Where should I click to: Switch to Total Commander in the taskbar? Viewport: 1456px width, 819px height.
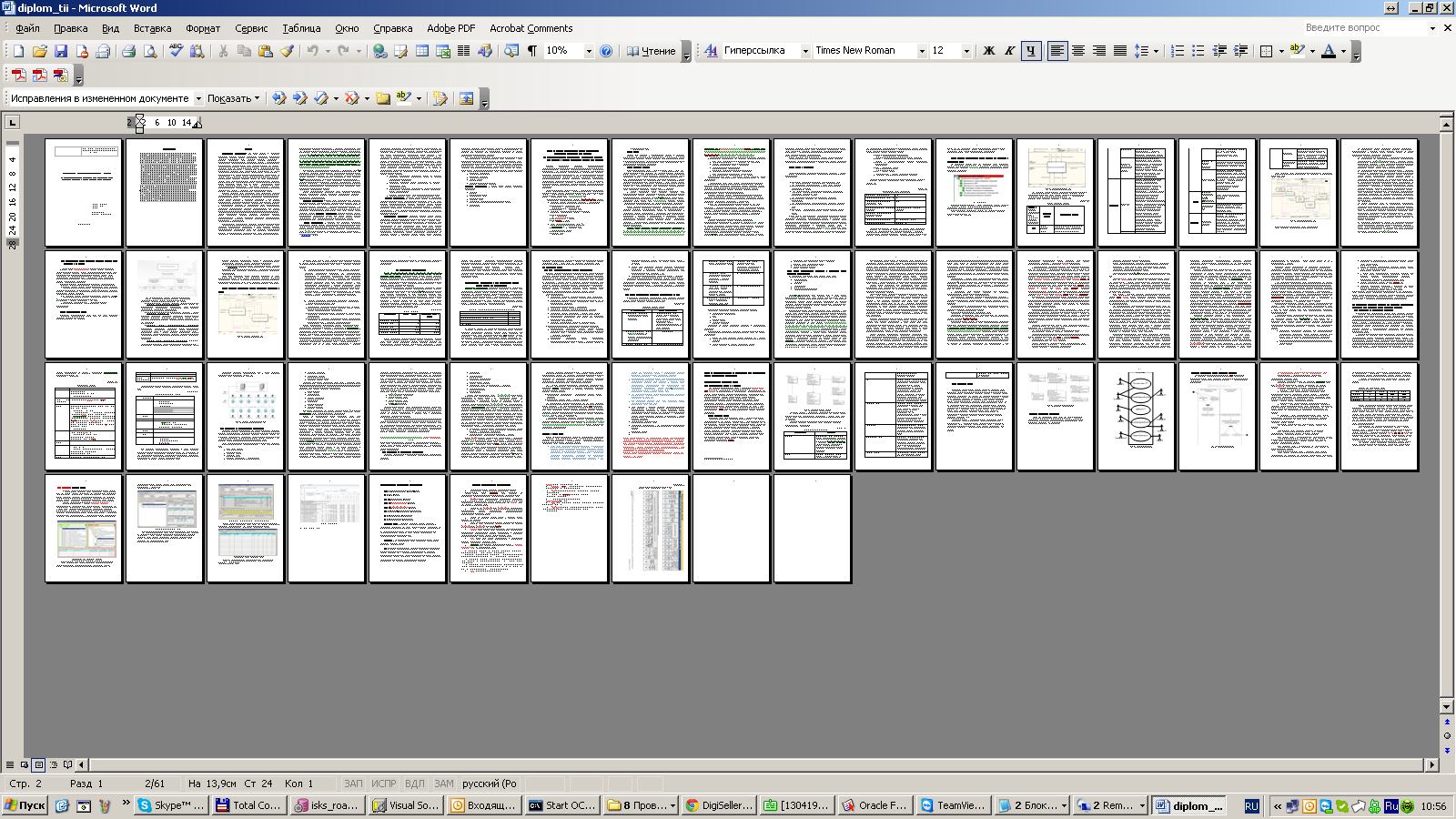click(249, 805)
